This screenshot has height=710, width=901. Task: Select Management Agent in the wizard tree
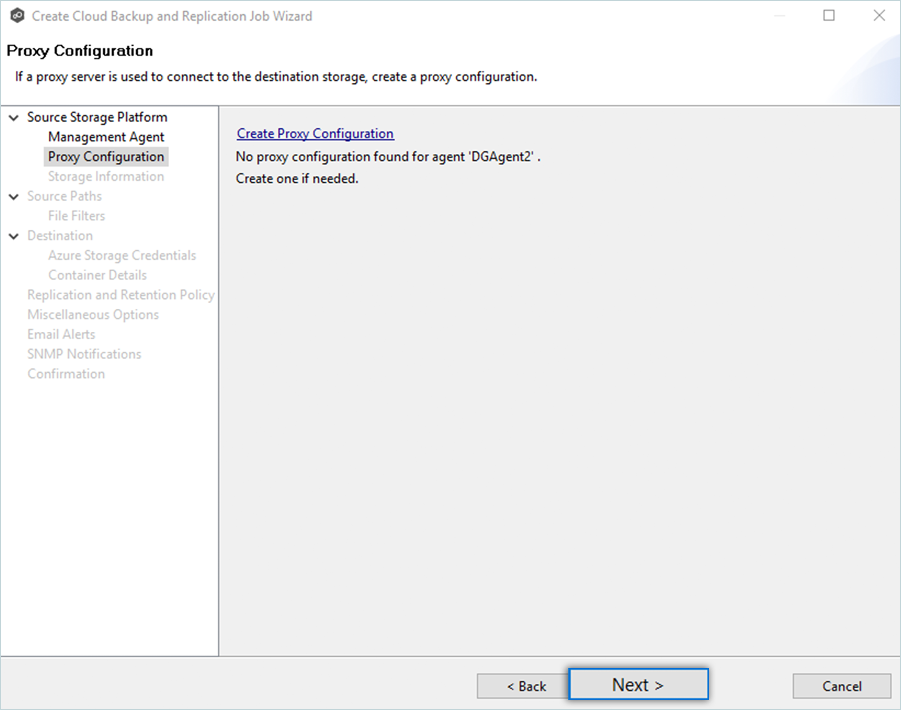[x=106, y=137]
